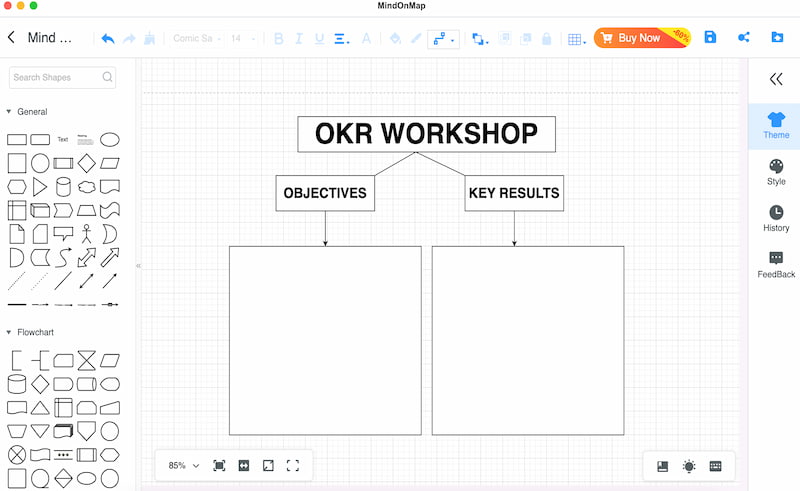
Task: Toggle the brightness sun icon
Action: click(689, 466)
